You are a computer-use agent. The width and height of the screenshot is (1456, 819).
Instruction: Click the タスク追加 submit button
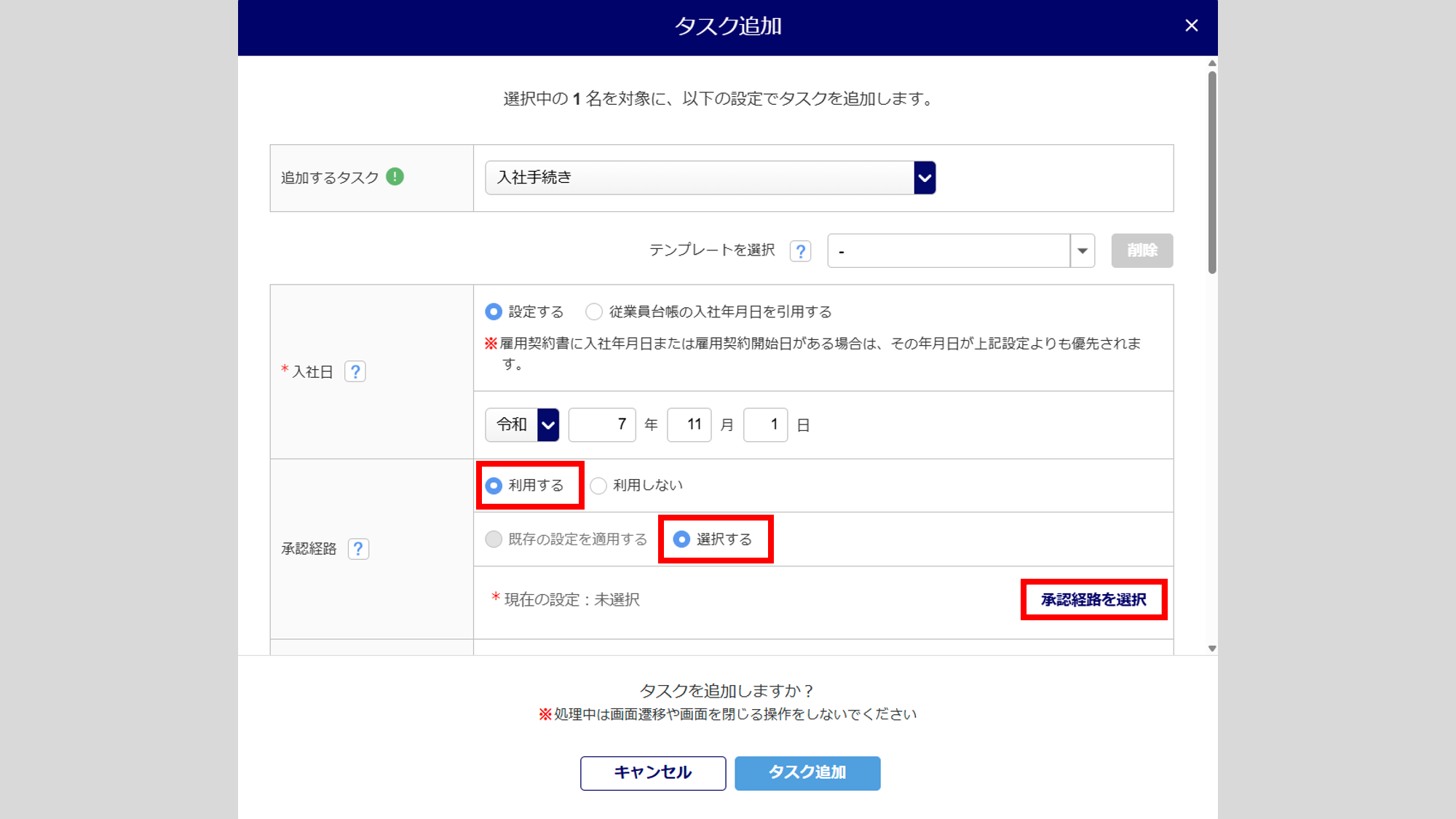(x=807, y=772)
